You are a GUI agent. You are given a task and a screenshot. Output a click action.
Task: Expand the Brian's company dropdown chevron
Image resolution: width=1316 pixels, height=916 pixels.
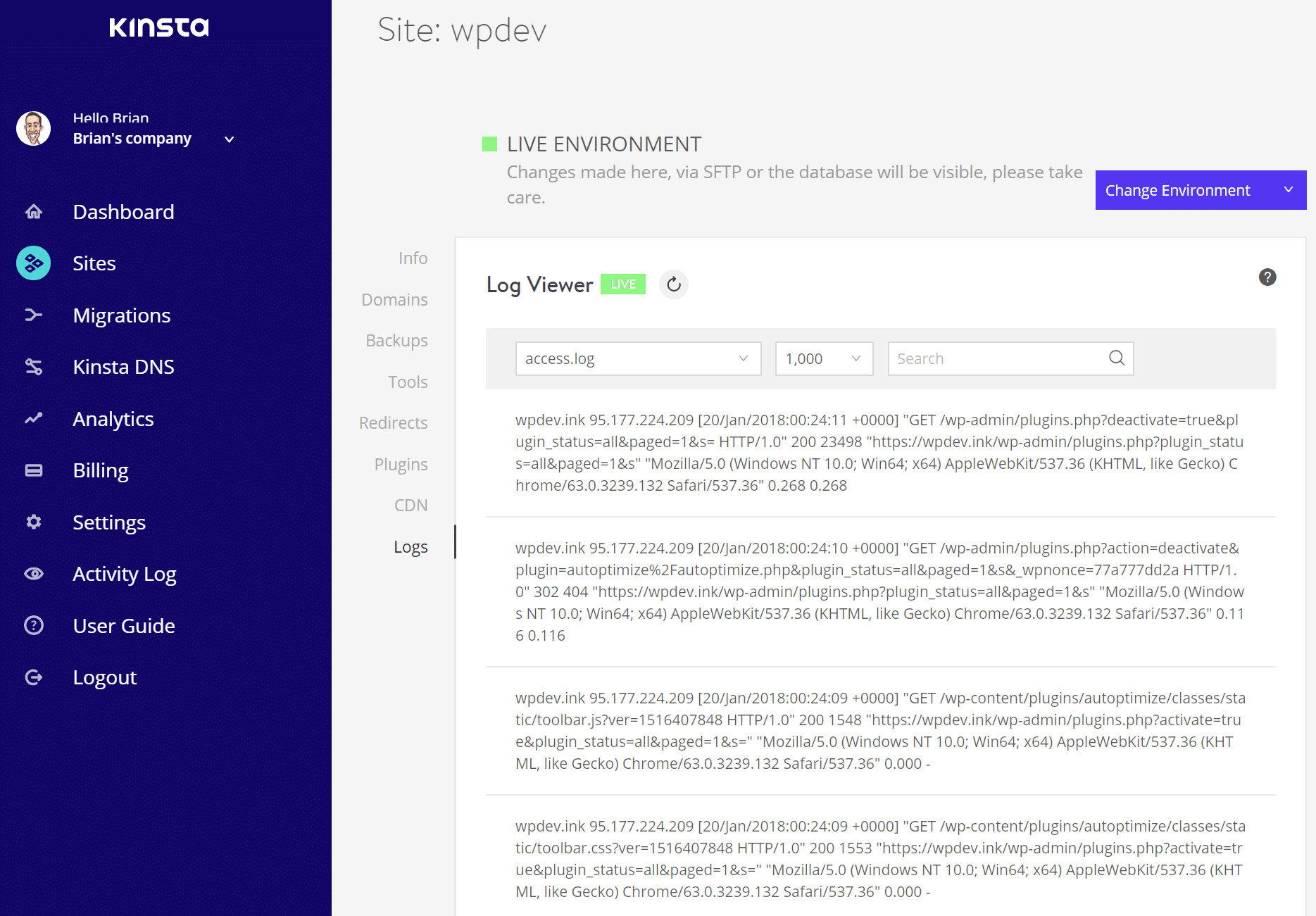[229, 139]
